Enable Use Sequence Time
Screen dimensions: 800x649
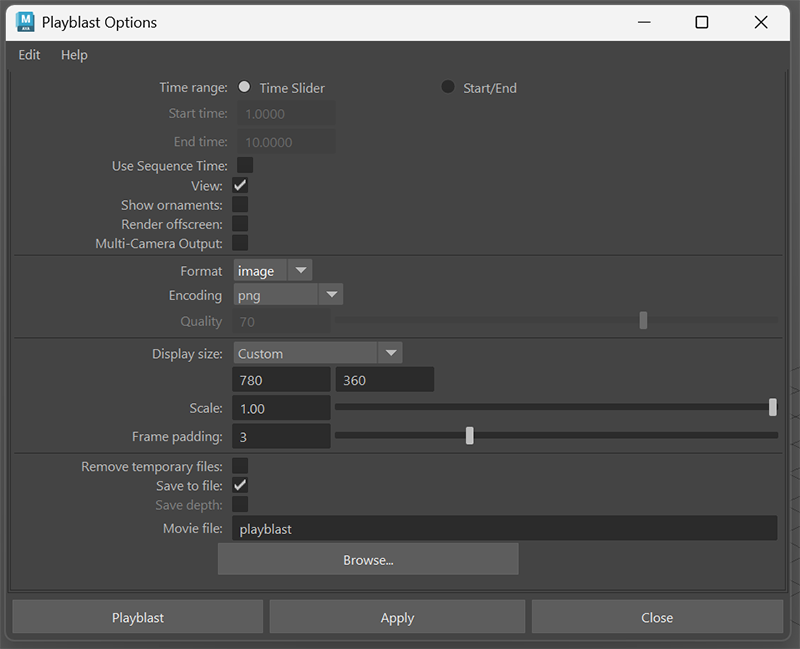coord(240,165)
